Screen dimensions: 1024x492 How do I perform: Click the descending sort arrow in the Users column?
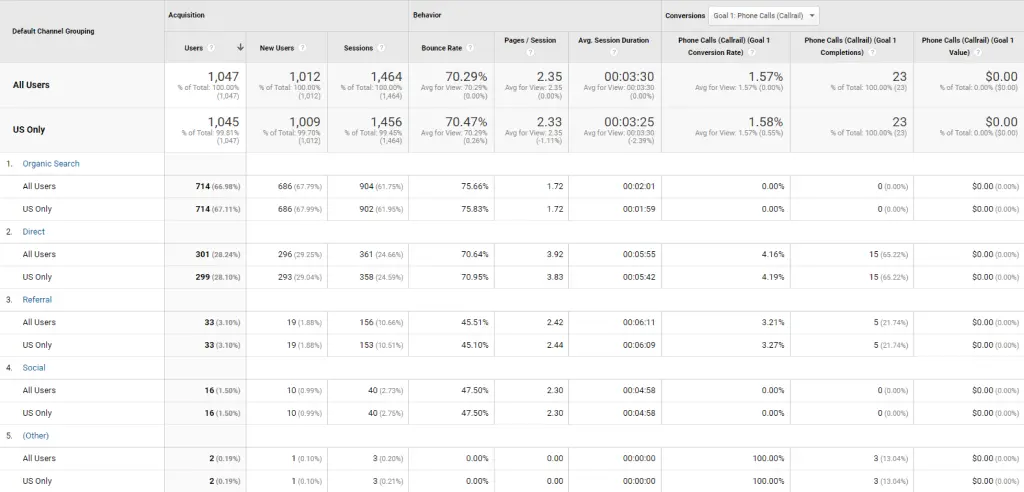(x=240, y=47)
